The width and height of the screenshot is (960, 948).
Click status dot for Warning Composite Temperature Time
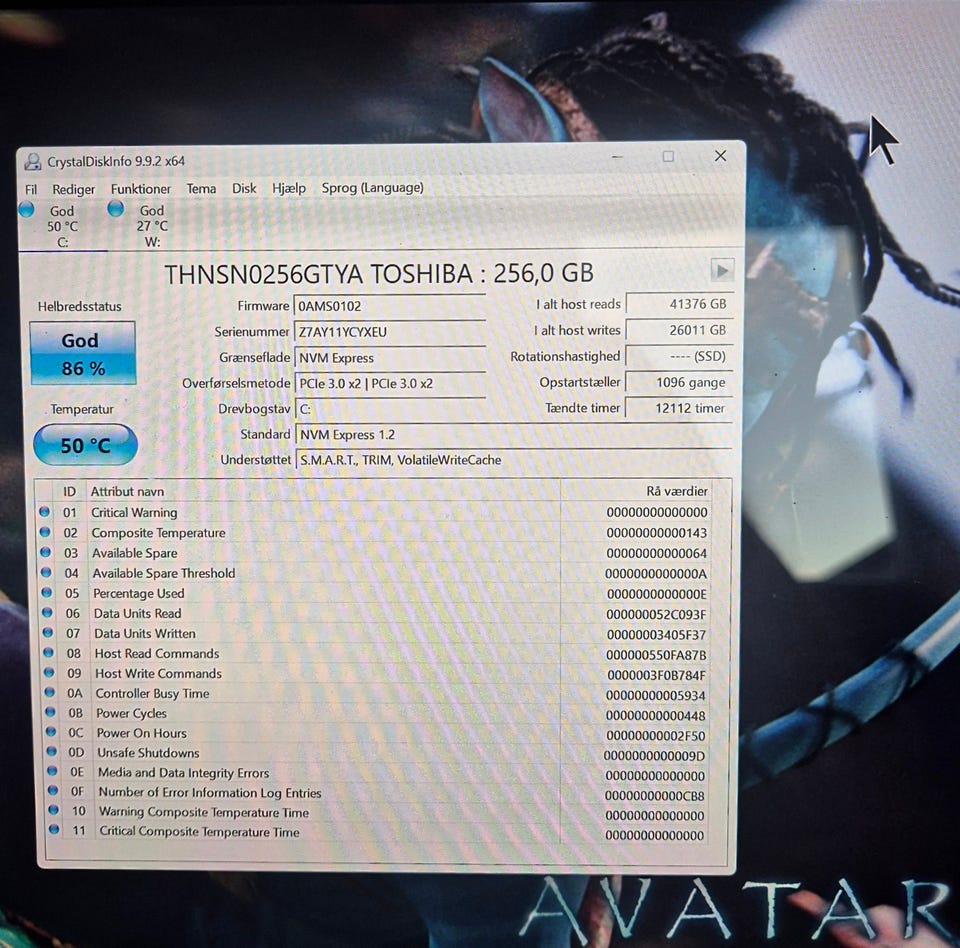[53, 810]
